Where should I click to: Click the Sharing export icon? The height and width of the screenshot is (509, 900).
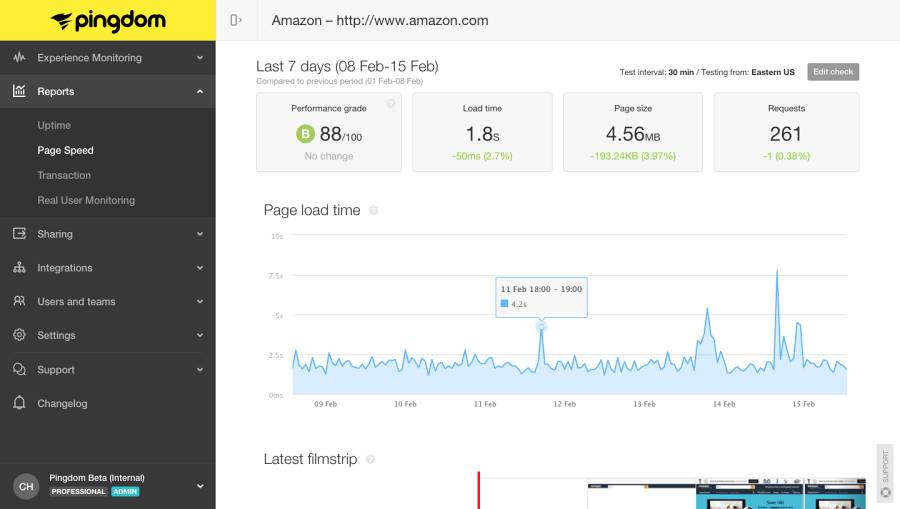(20, 234)
